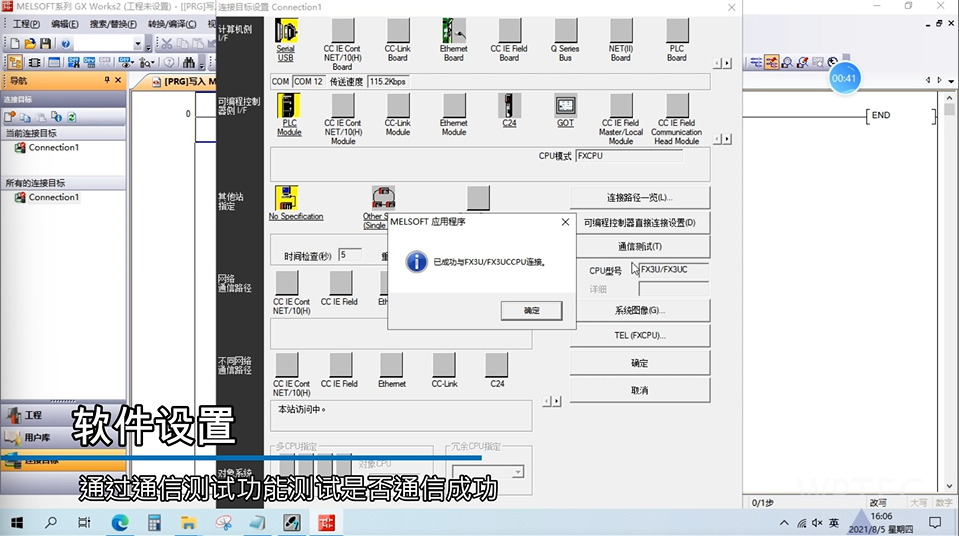959x536 pixels.
Task: Open File Explorer from the taskbar
Action: click(188, 523)
